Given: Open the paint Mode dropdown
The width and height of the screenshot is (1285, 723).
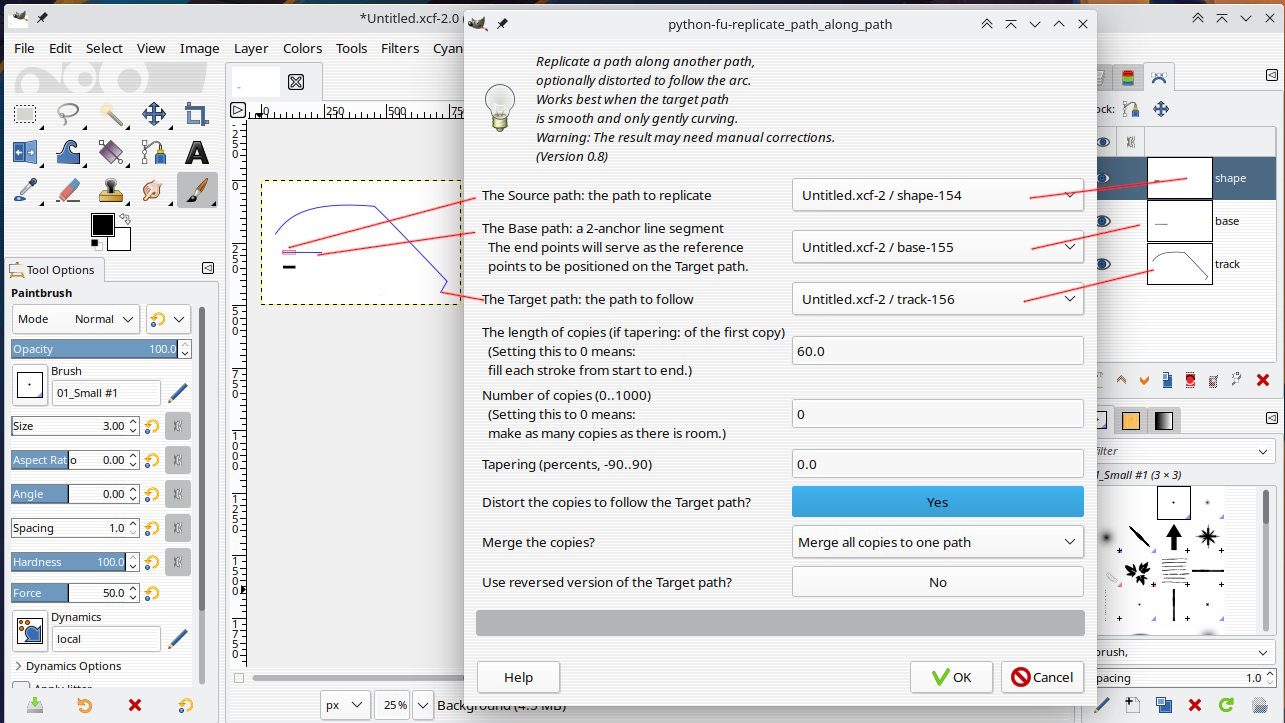Looking at the screenshot, I should pyautogui.click(x=76, y=319).
